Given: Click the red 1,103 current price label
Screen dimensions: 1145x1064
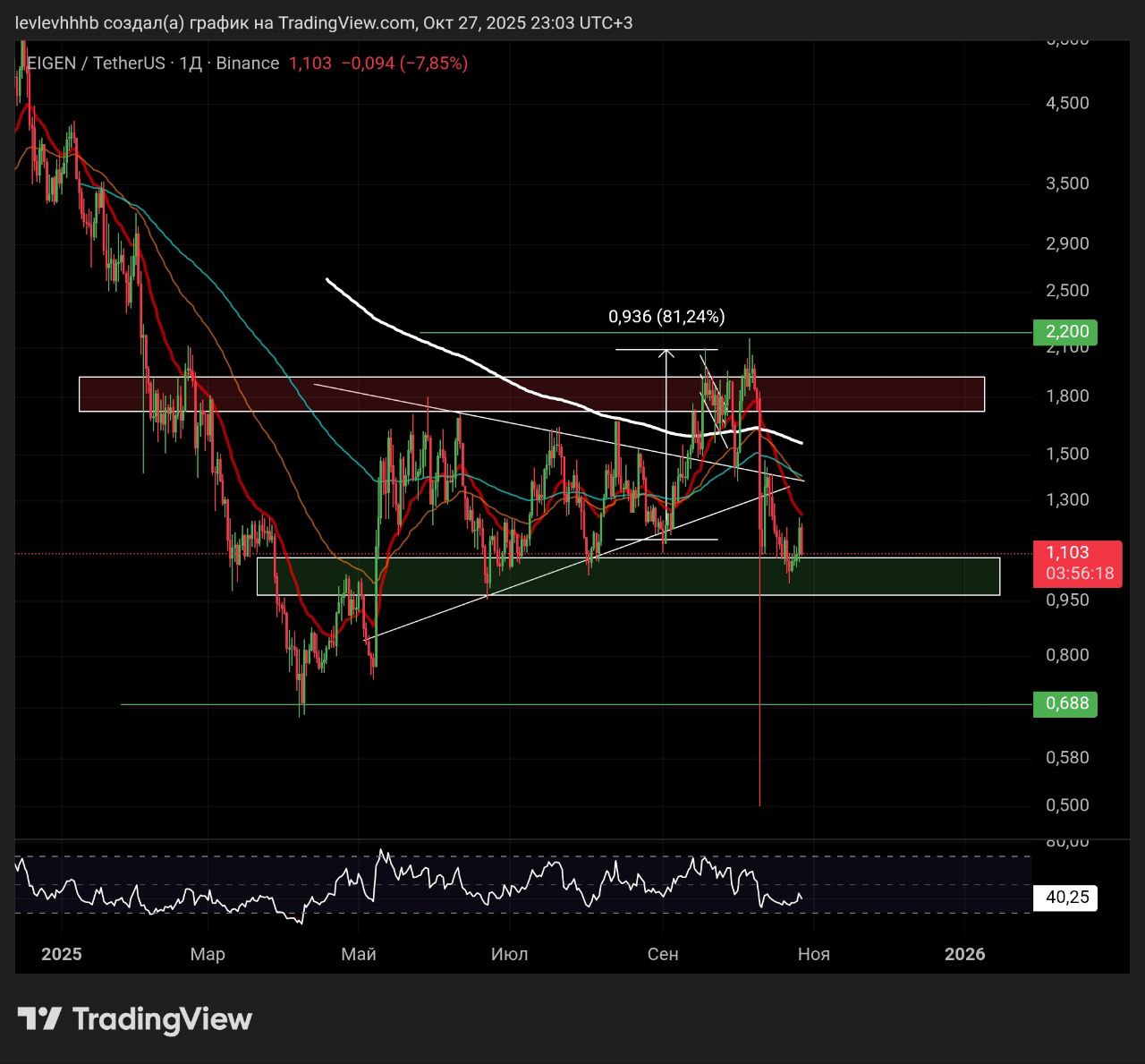Looking at the screenshot, I should (1067, 553).
